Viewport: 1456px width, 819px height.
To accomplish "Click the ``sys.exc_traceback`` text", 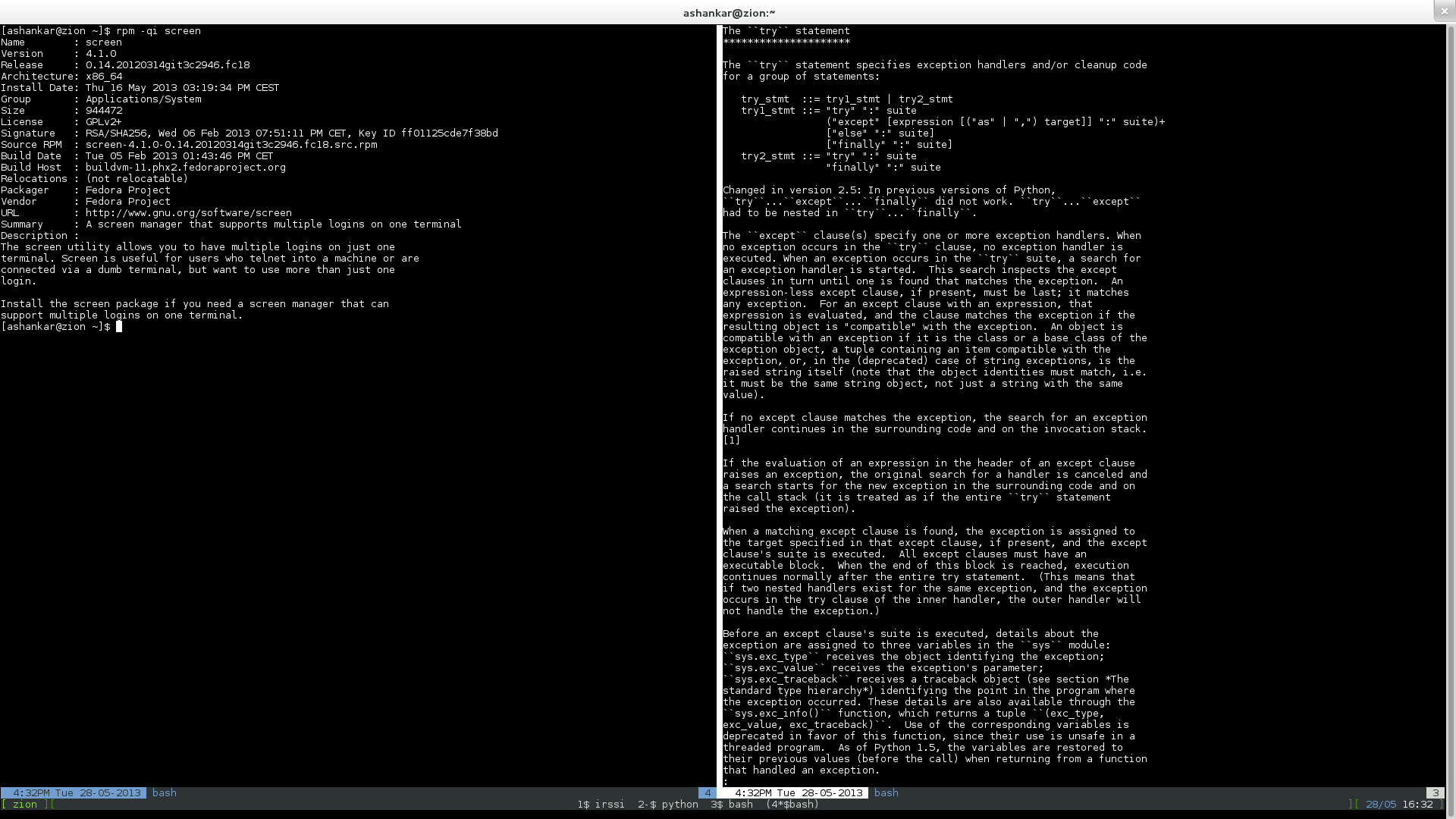I will [786, 679].
